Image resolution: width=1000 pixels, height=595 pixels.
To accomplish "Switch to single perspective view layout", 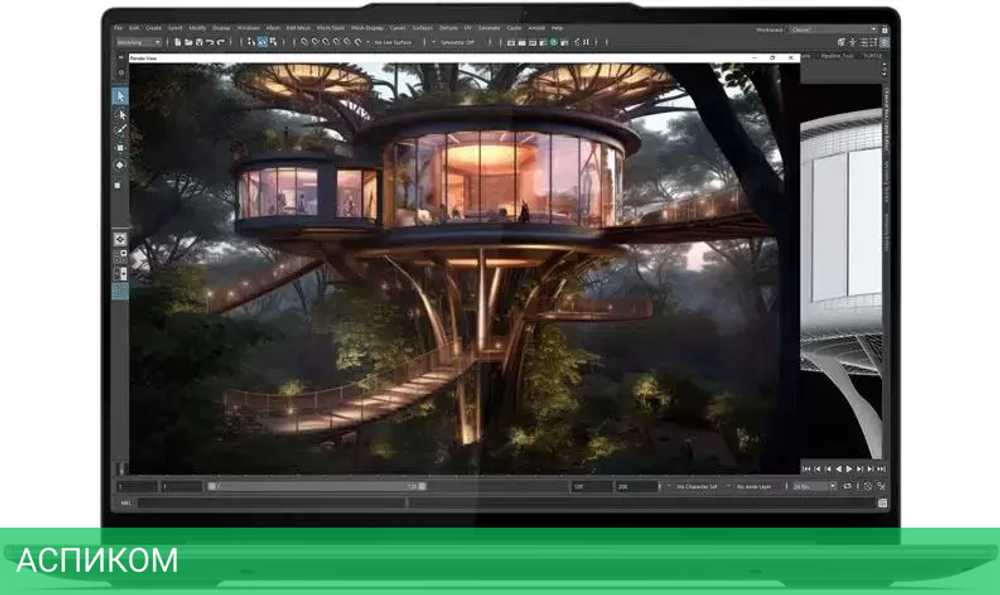I will (120, 239).
